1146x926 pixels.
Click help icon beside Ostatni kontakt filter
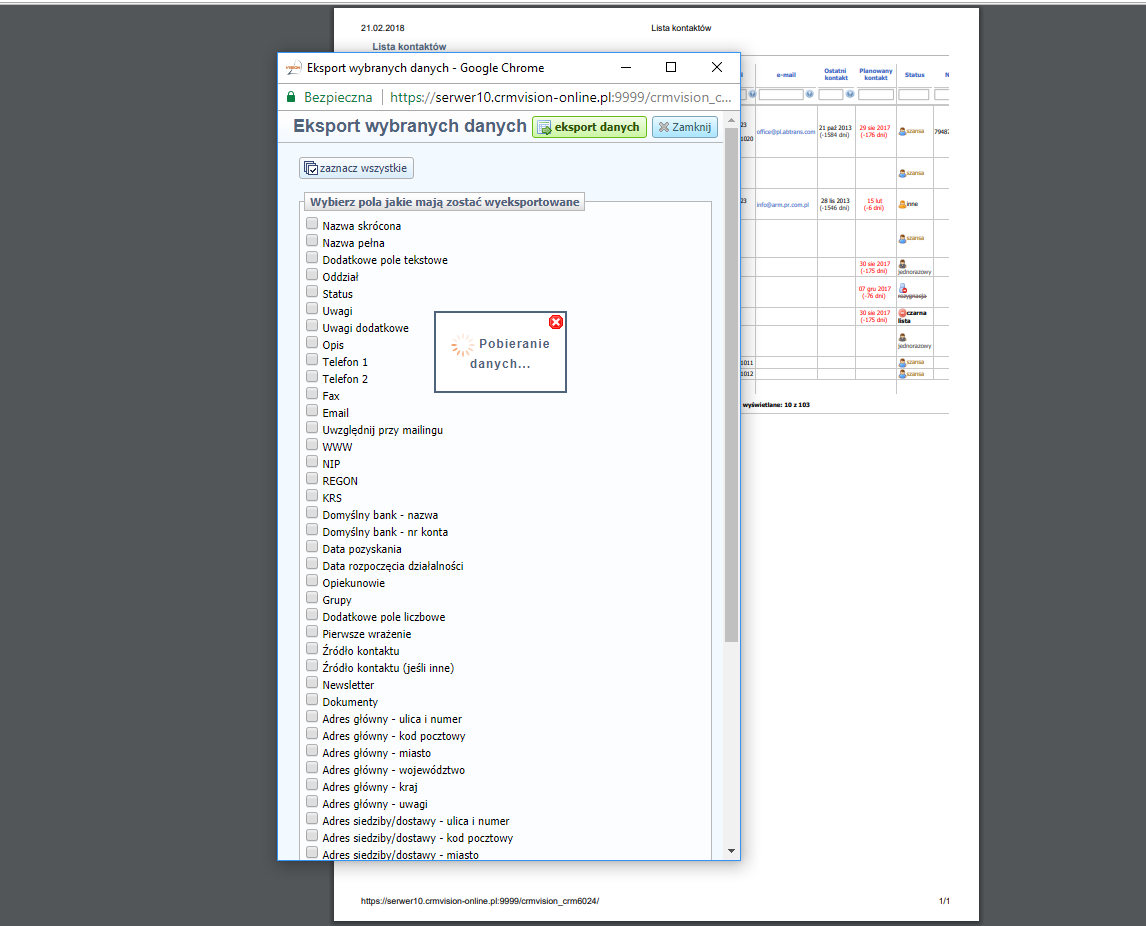coord(850,94)
